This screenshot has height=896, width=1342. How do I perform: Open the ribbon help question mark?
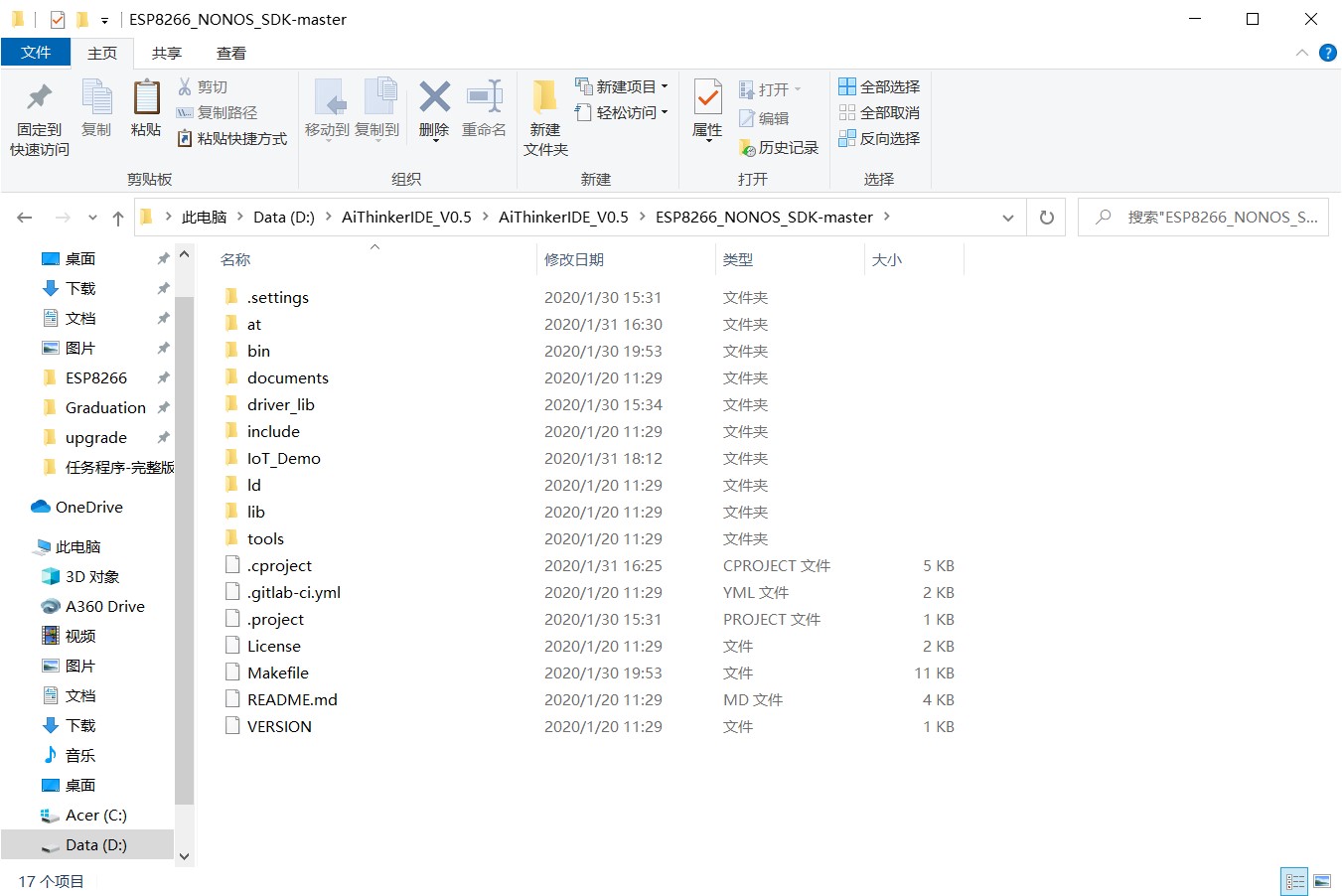click(x=1327, y=53)
